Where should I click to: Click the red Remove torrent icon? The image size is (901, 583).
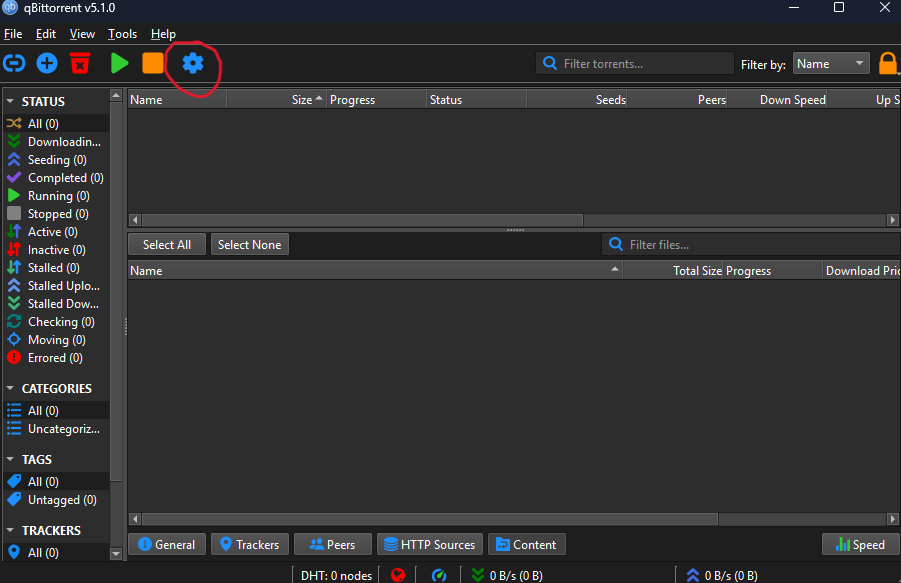(x=80, y=63)
